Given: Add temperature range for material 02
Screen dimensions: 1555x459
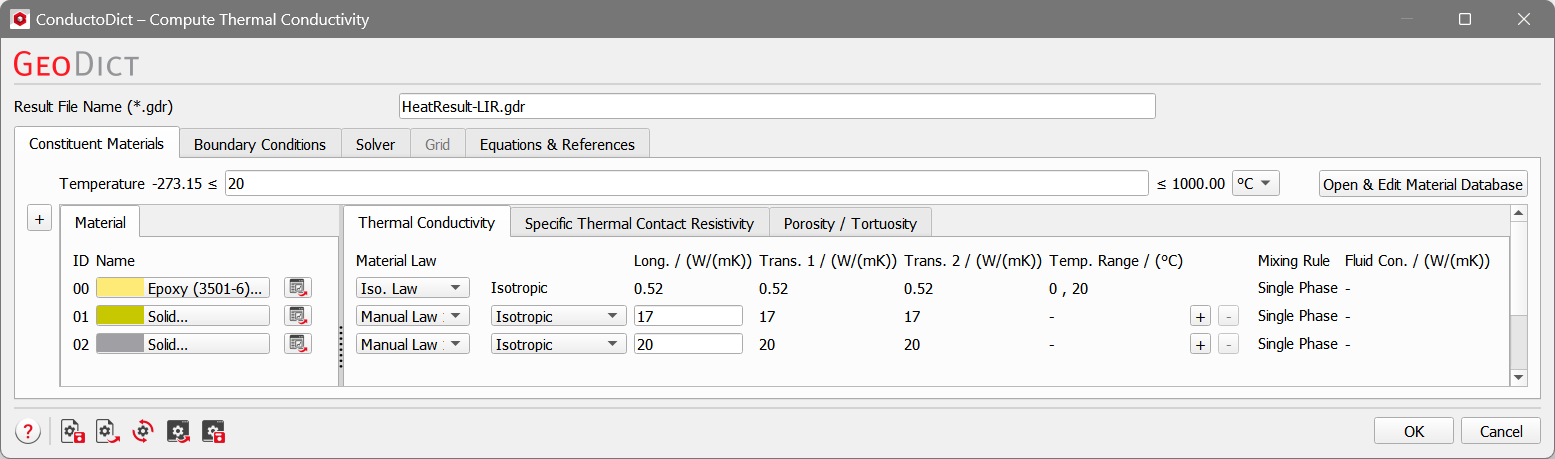Looking at the screenshot, I should point(1200,344).
